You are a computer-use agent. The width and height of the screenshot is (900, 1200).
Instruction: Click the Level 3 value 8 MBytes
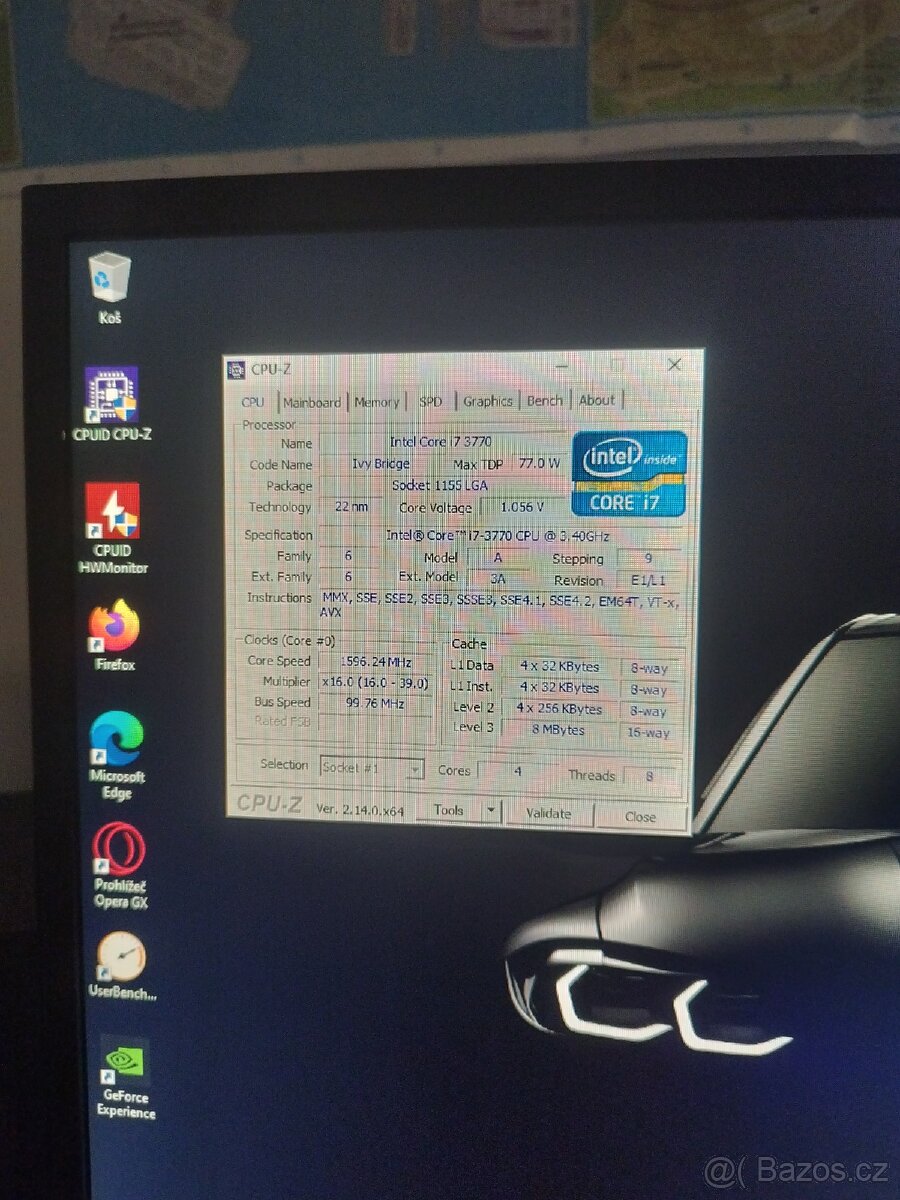[559, 730]
